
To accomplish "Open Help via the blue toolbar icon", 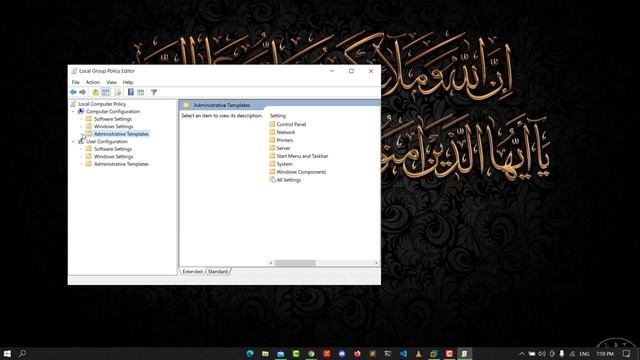I will pos(131,92).
